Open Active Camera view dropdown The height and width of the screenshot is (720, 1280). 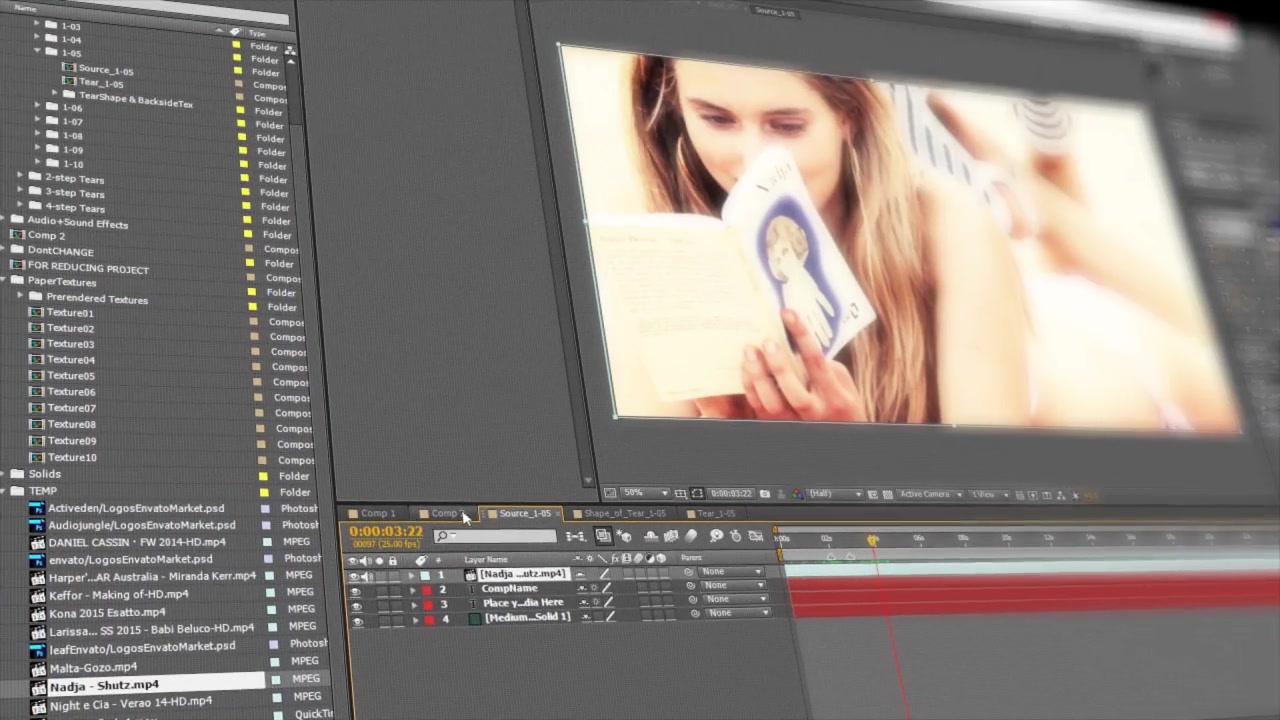click(930, 494)
